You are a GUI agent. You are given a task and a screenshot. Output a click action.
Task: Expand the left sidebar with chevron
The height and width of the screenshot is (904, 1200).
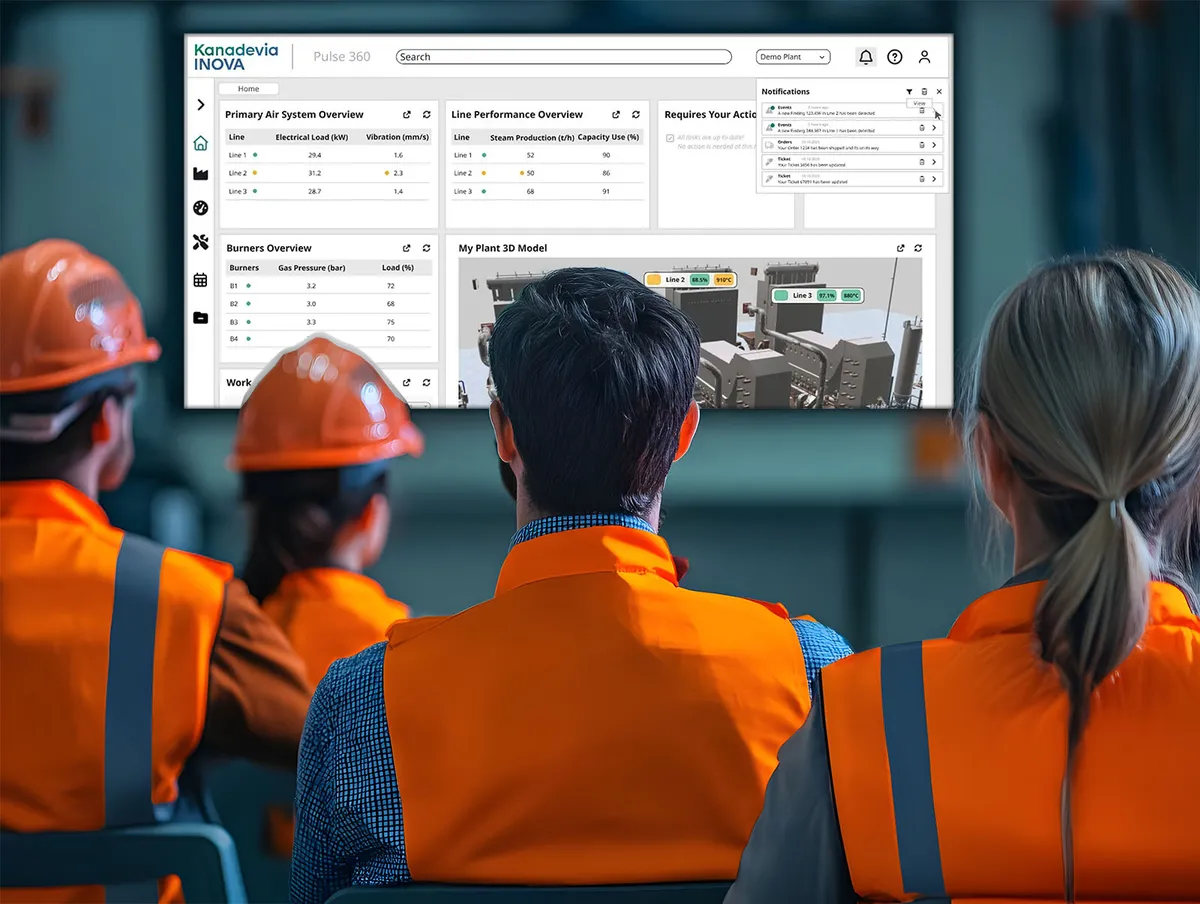pos(200,105)
